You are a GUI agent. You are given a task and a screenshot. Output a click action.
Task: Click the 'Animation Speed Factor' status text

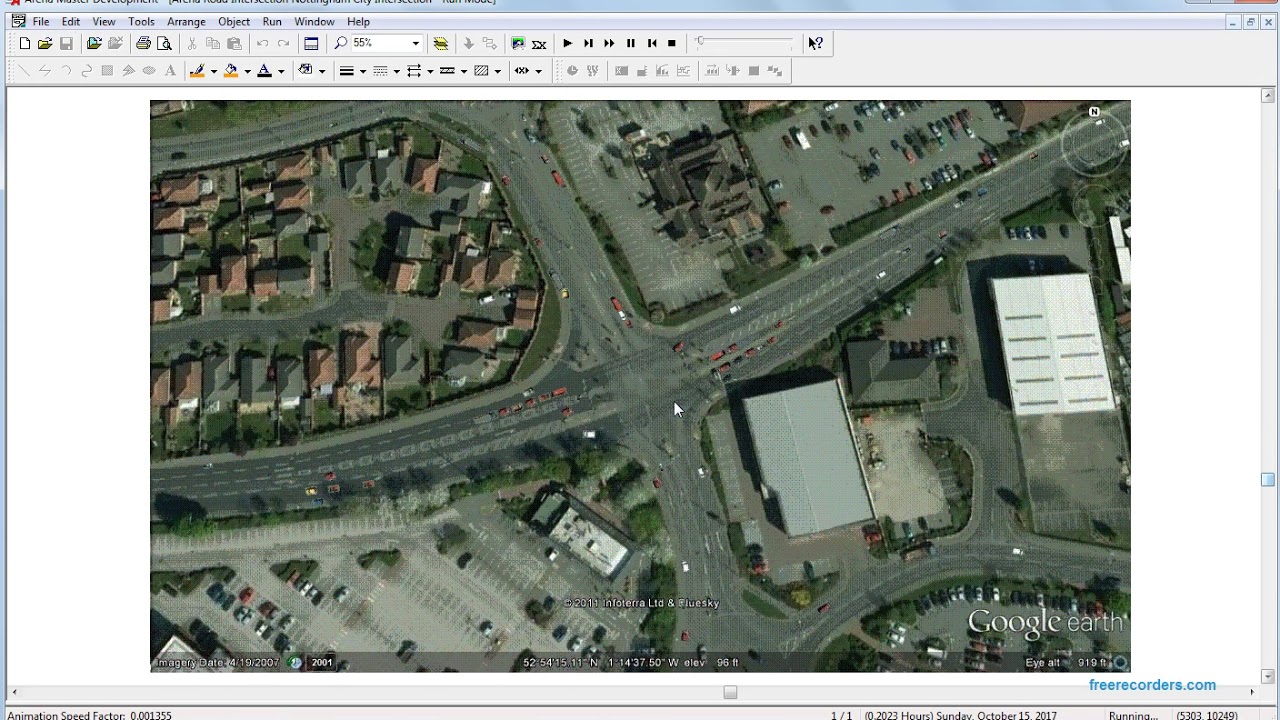[89, 716]
